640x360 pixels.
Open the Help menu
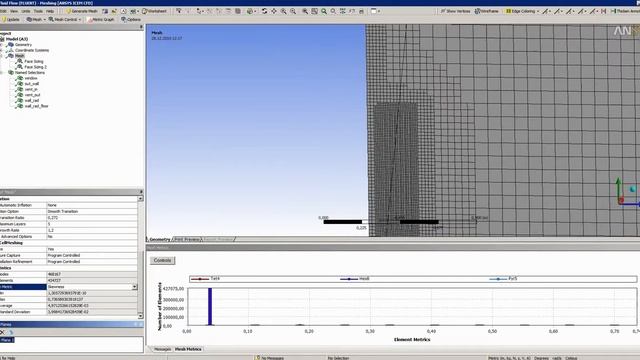(50, 11)
